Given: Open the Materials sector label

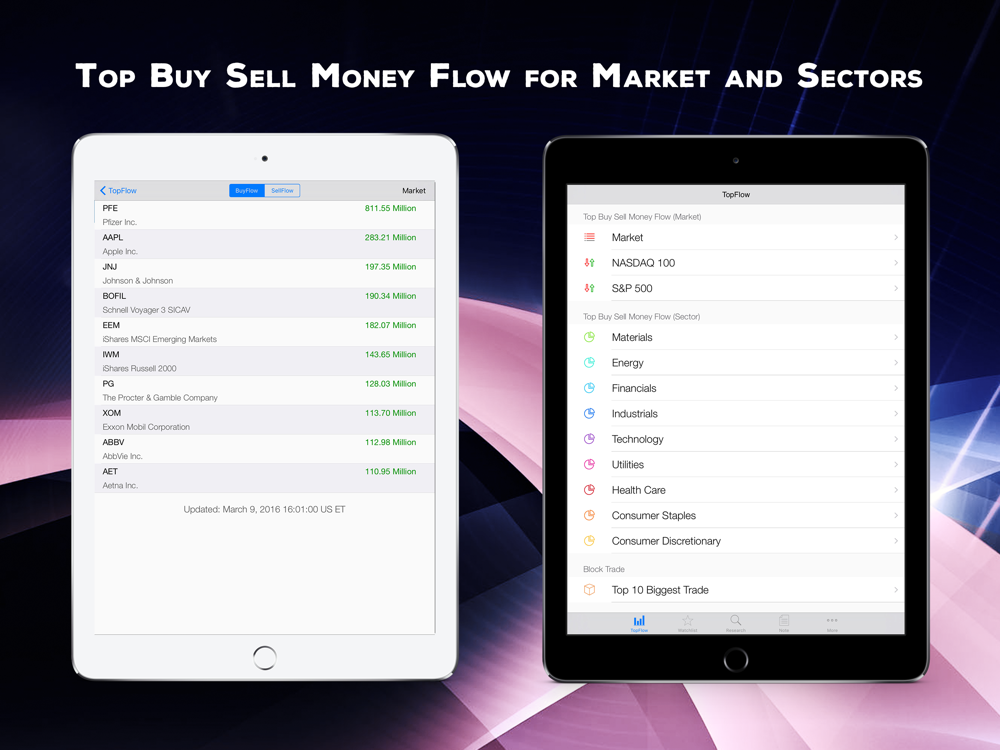Looking at the screenshot, I should tap(632, 337).
